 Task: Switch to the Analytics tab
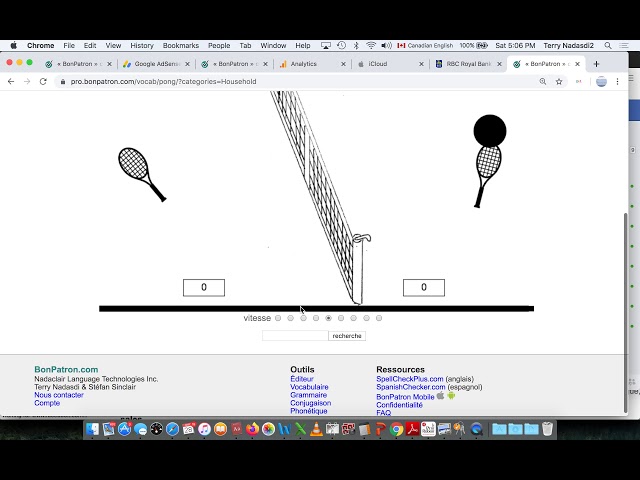[x=312, y=64]
